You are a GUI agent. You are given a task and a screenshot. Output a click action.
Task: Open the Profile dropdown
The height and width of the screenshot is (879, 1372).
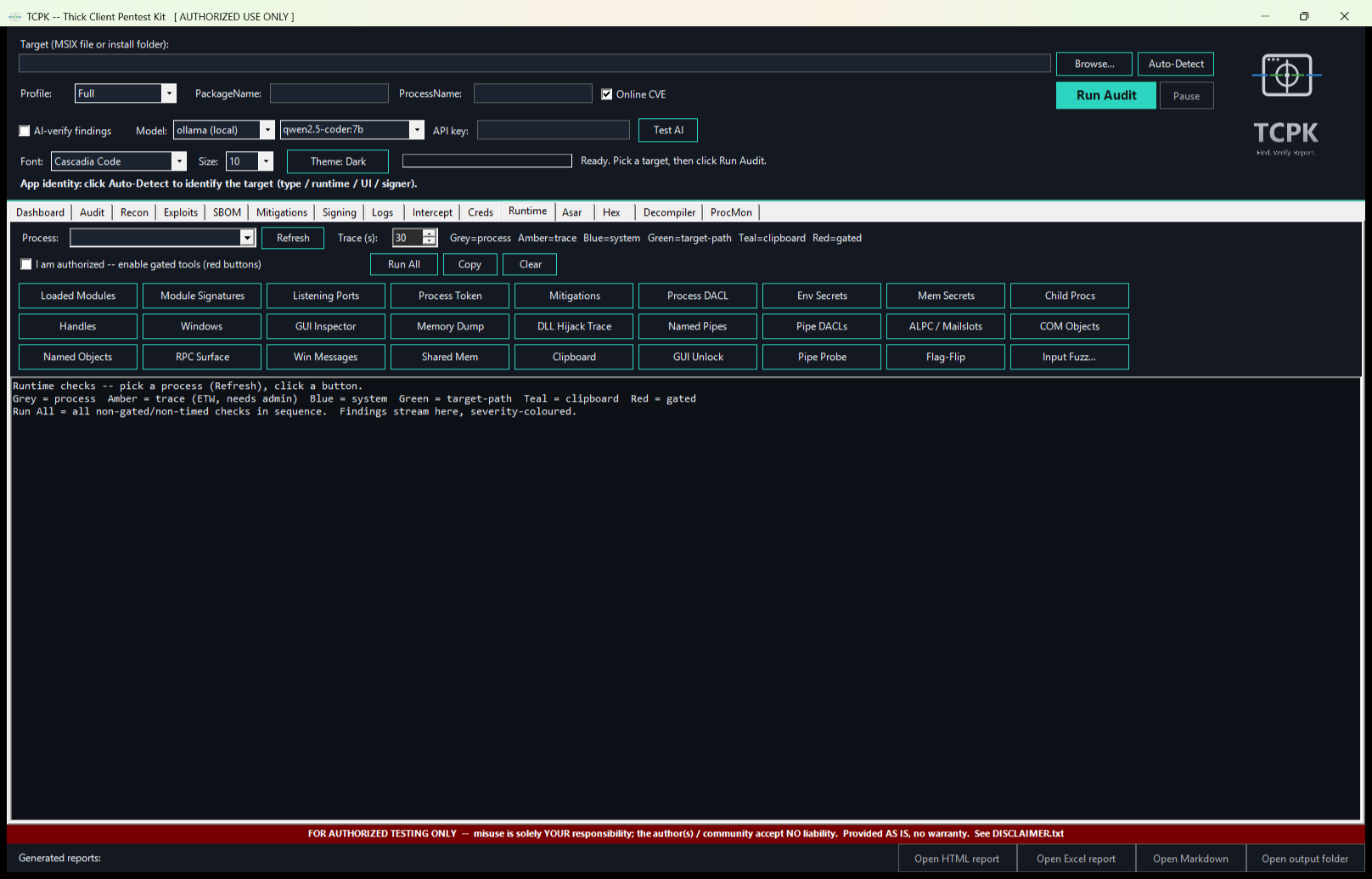[169, 93]
